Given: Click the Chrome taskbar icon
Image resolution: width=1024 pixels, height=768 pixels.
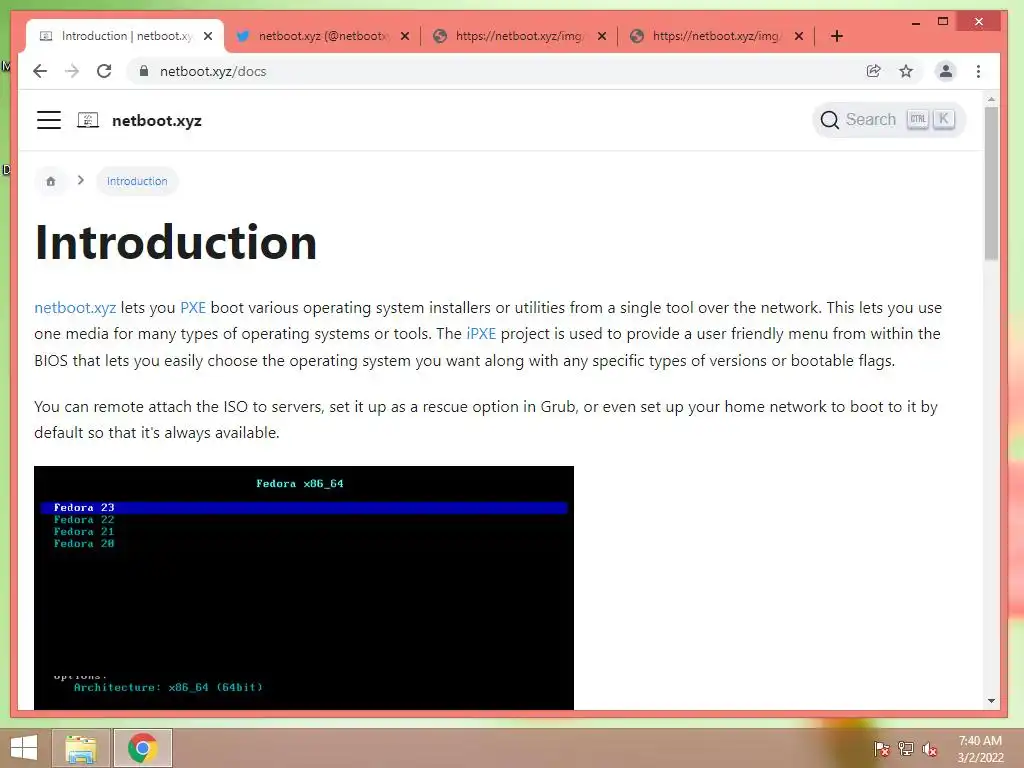Looking at the screenshot, I should click(x=142, y=748).
